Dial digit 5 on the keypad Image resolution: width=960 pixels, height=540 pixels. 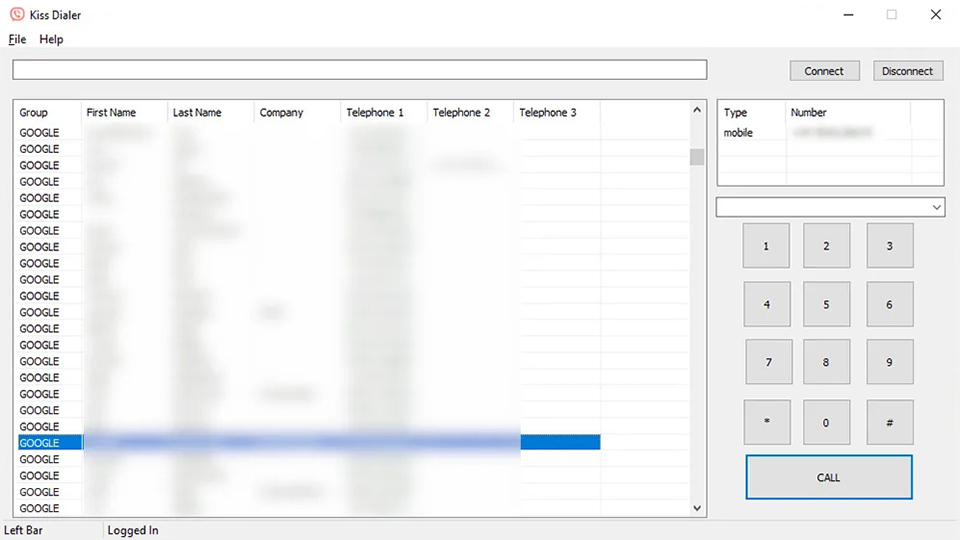click(826, 304)
